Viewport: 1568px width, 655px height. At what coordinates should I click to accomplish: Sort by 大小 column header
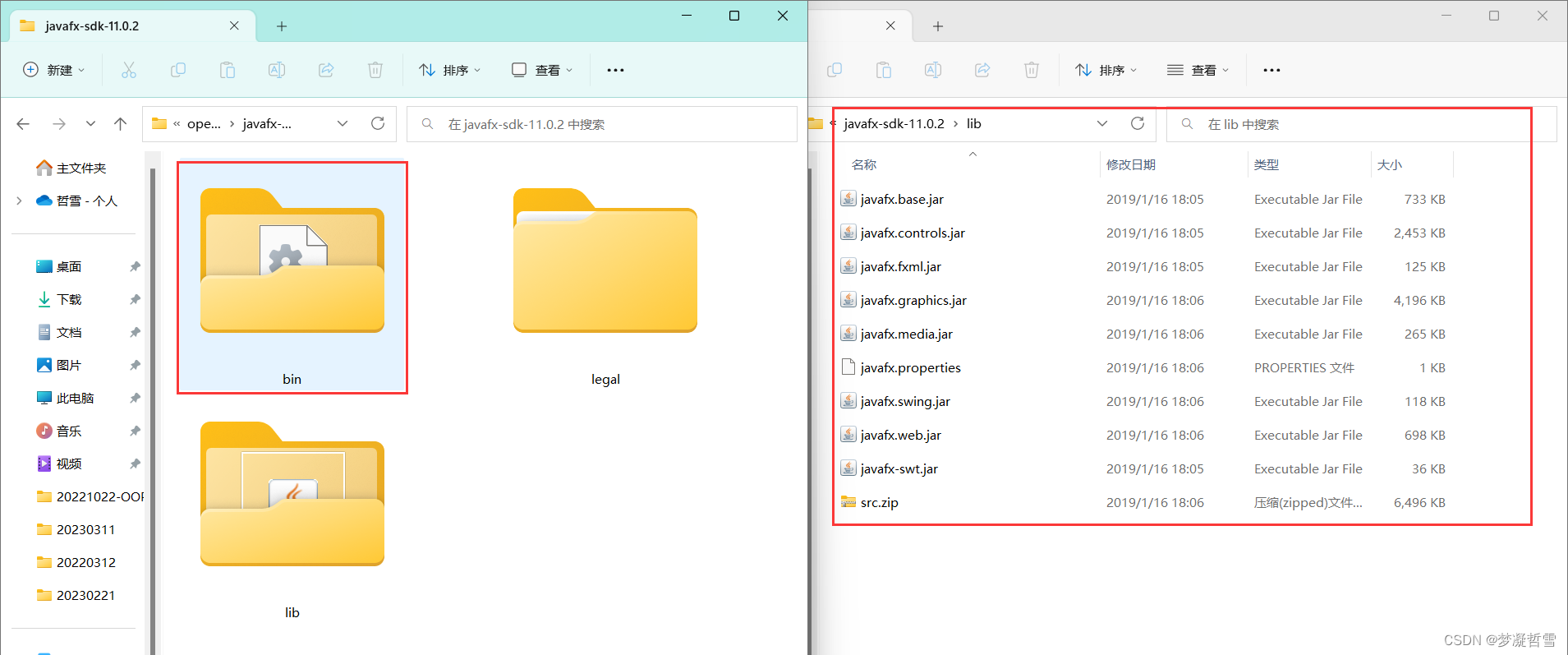1390,164
